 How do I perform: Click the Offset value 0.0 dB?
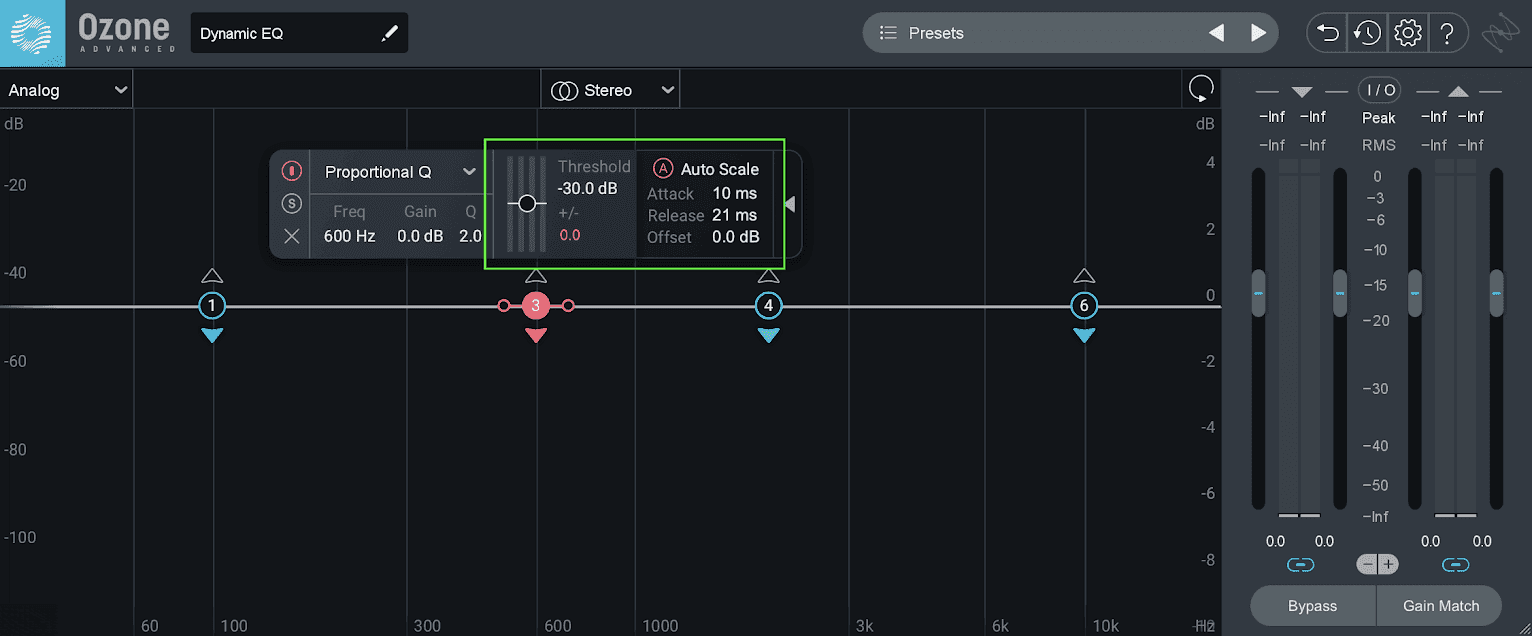pos(735,237)
